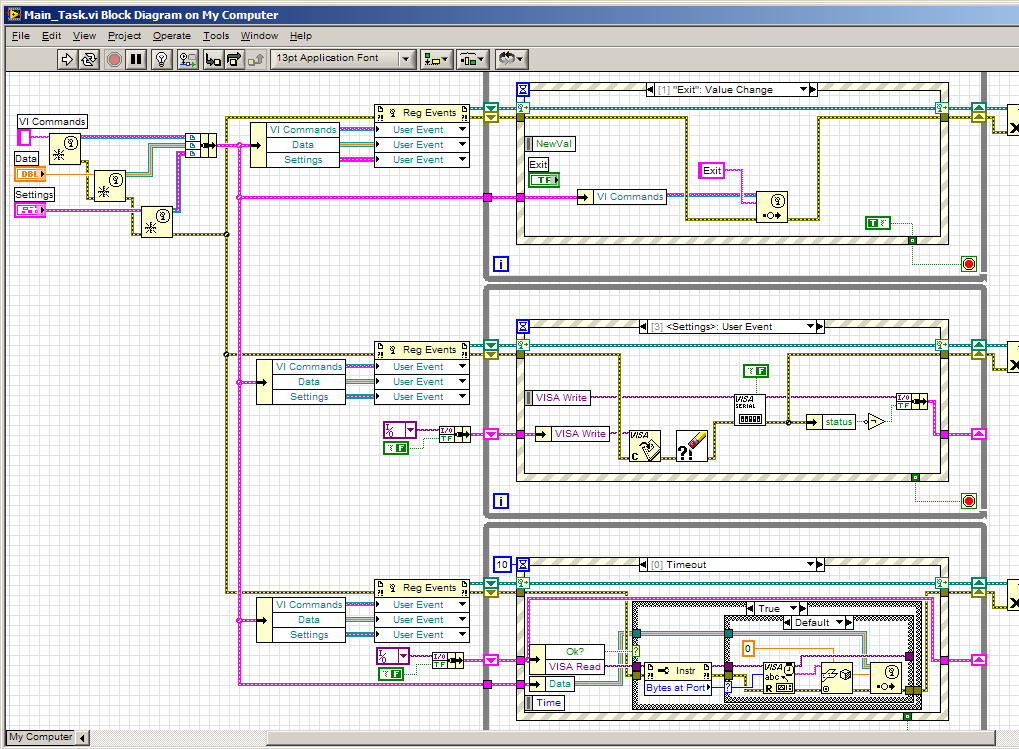Open the Reorder objects dropdown
This screenshot has height=749, width=1019.
(511, 59)
